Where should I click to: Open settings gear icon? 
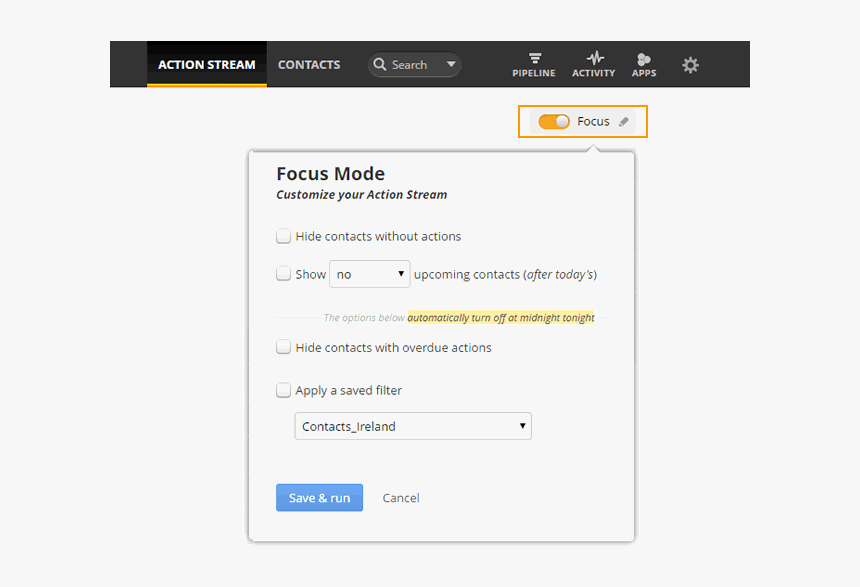[690, 65]
